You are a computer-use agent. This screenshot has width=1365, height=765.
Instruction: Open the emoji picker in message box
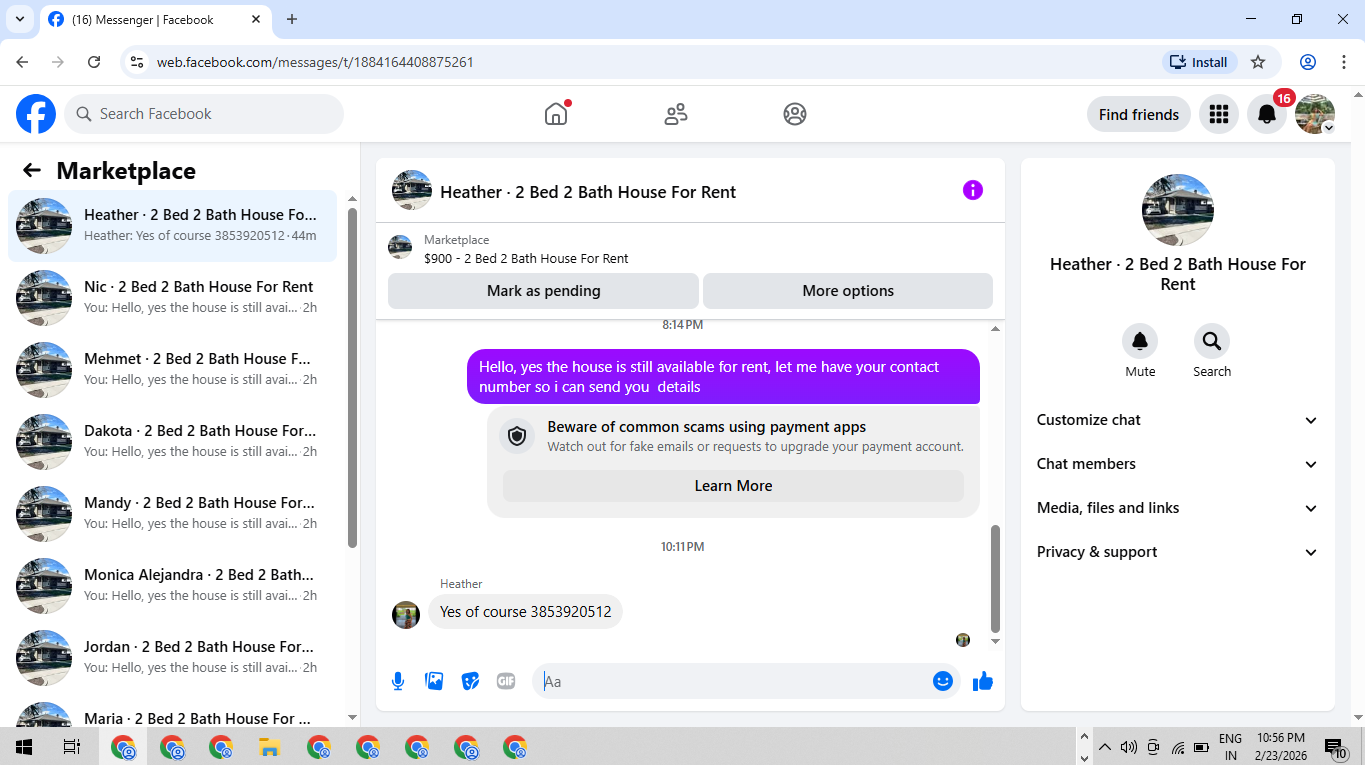943,681
